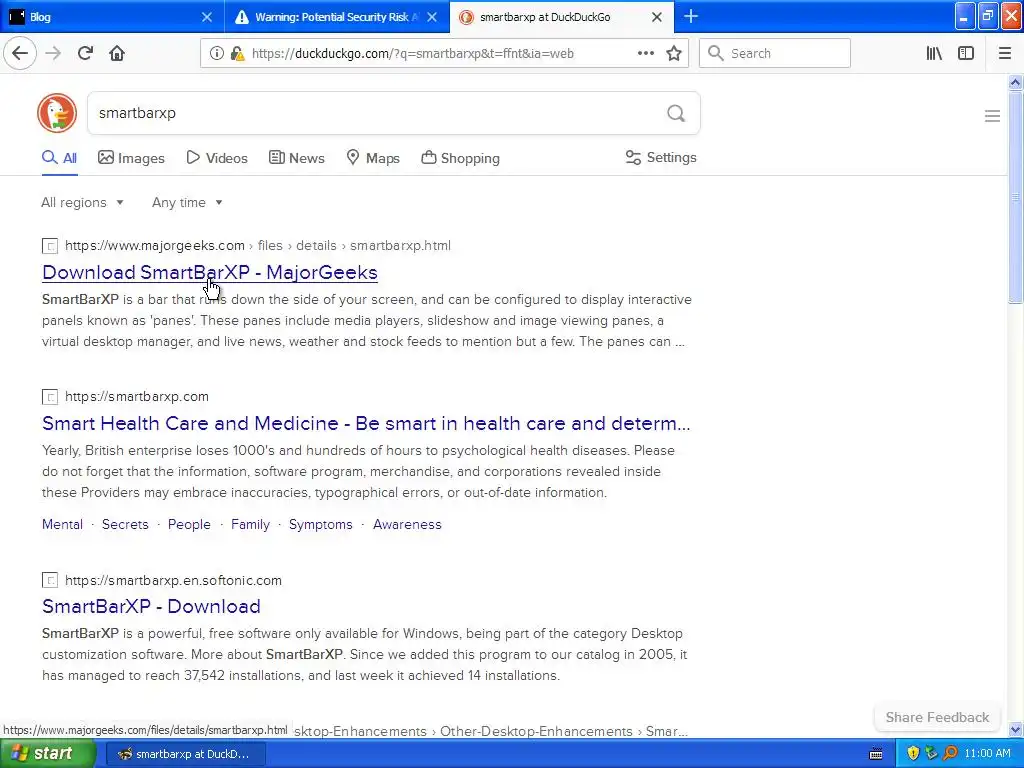
Task: Click the vertical scrollbar thumb
Action: point(1016,197)
